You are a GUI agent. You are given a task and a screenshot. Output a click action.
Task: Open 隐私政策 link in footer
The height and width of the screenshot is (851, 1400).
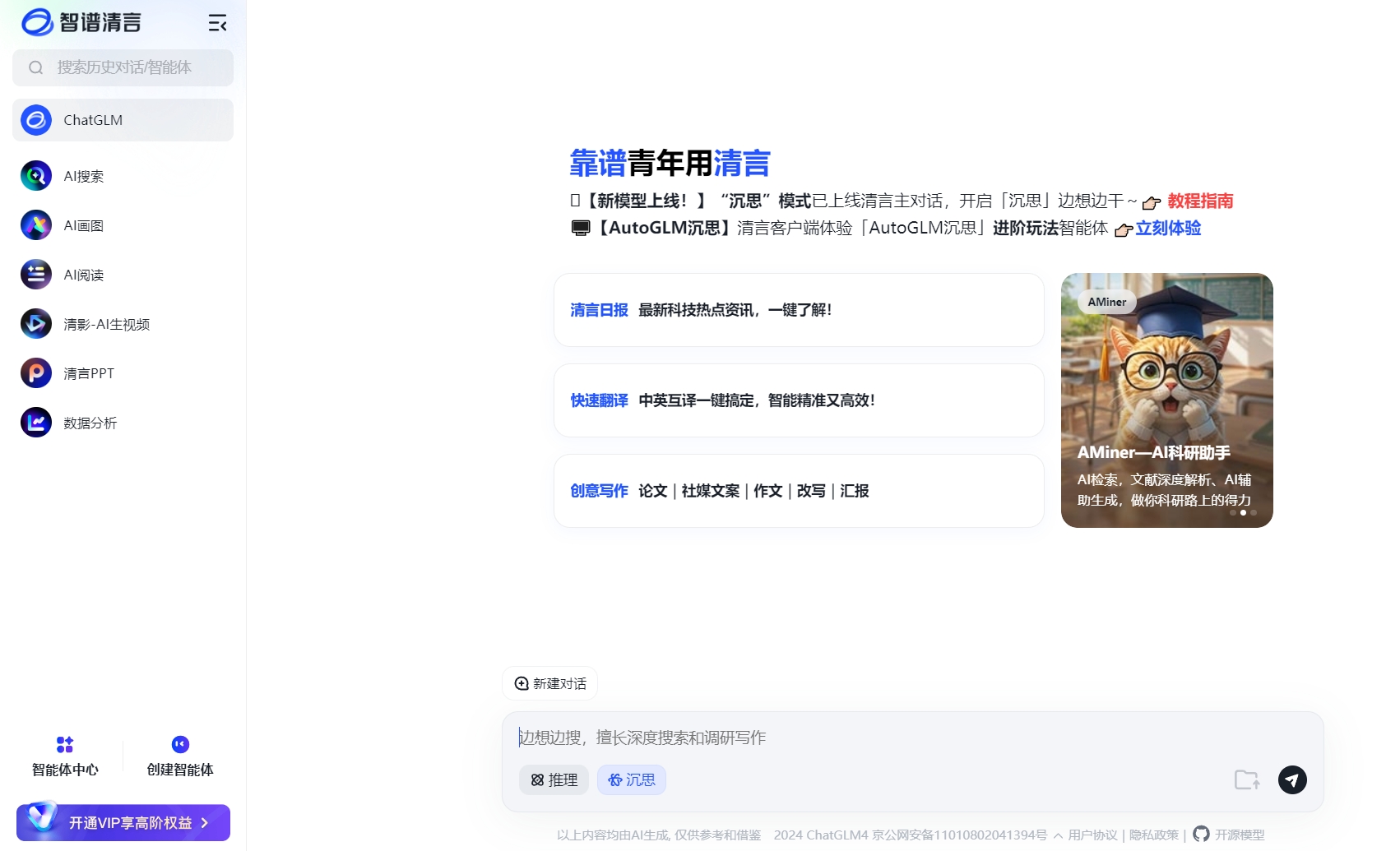(1153, 835)
